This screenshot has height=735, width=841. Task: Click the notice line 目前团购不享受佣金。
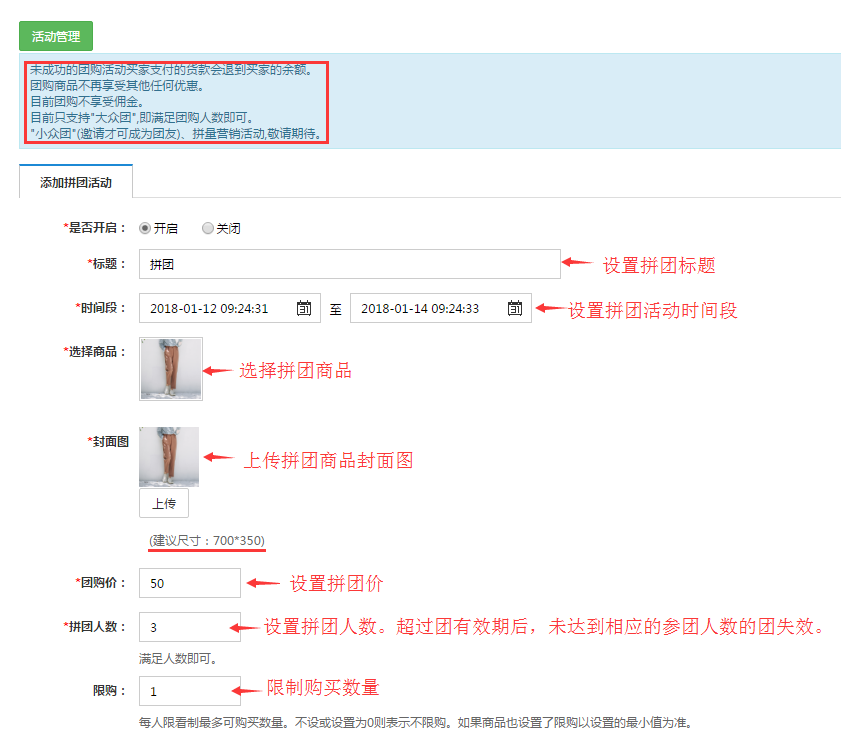(87, 101)
